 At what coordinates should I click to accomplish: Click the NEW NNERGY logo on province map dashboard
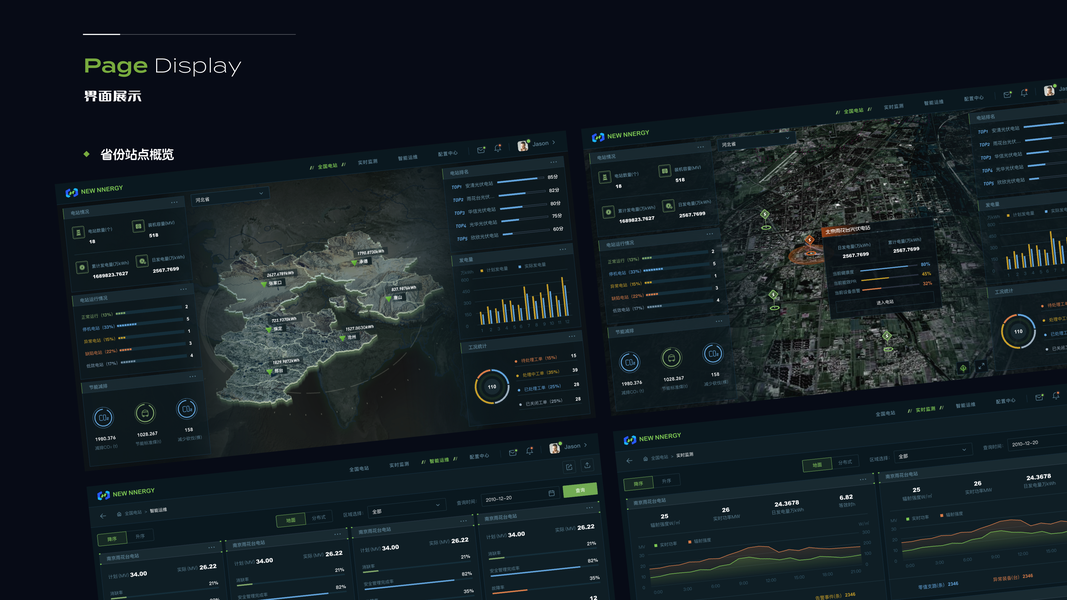(95, 190)
